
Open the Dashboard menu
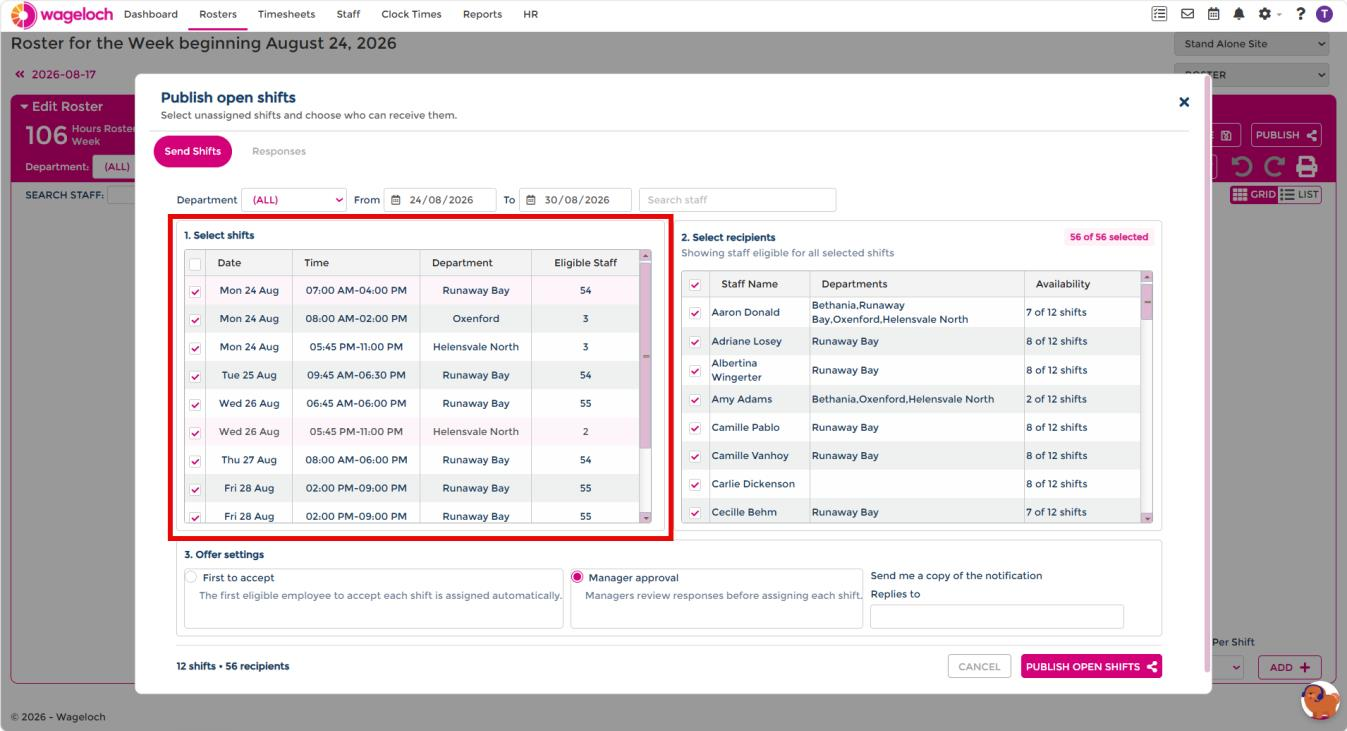(x=151, y=14)
